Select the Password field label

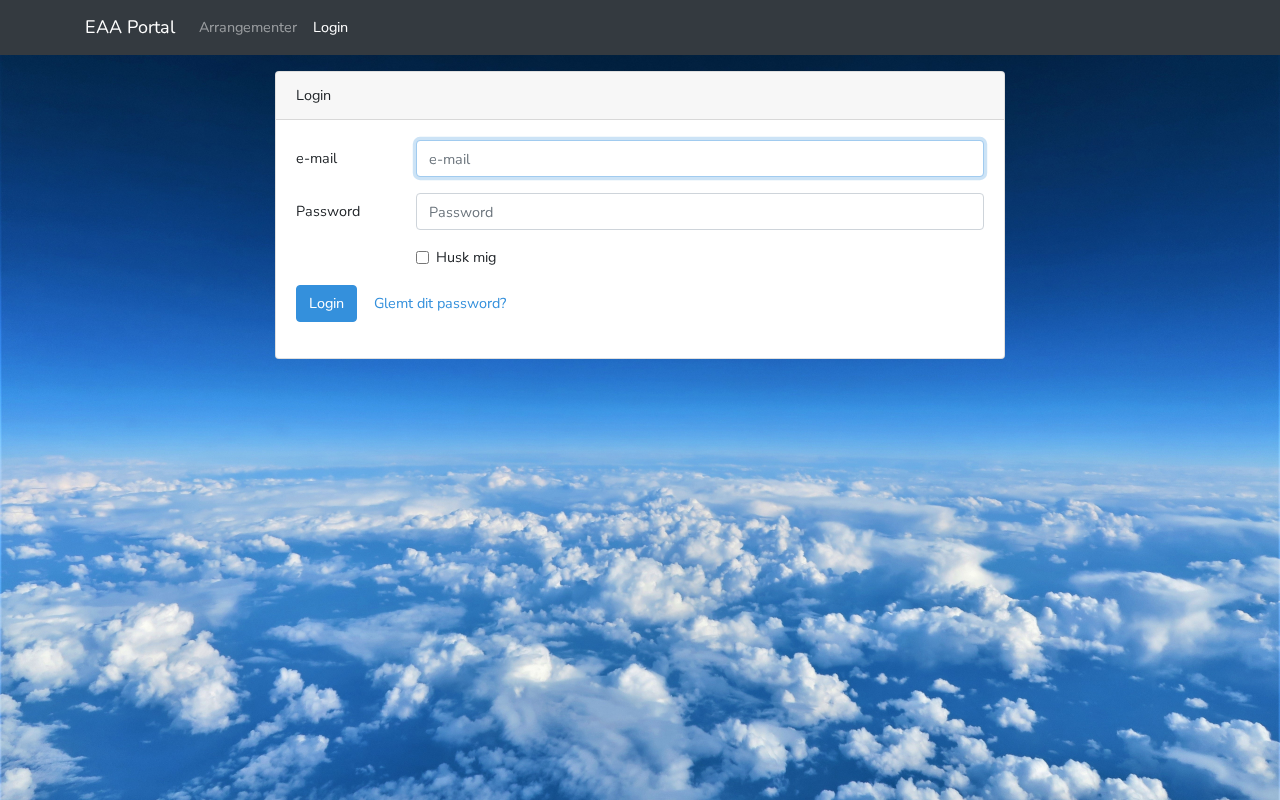(328, 212)
